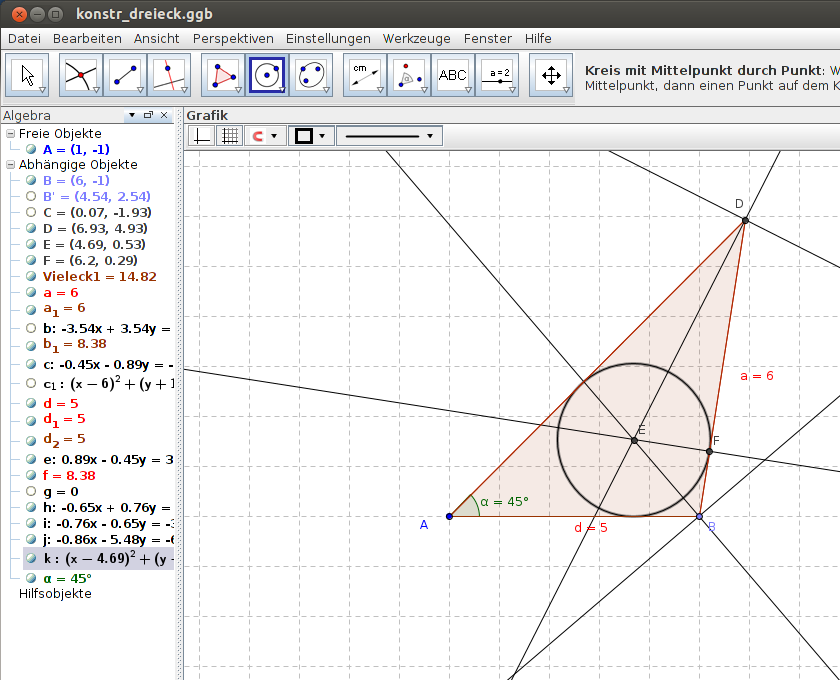
Task: Choose the ellipse/conic tool
Action: click(310, 75)
